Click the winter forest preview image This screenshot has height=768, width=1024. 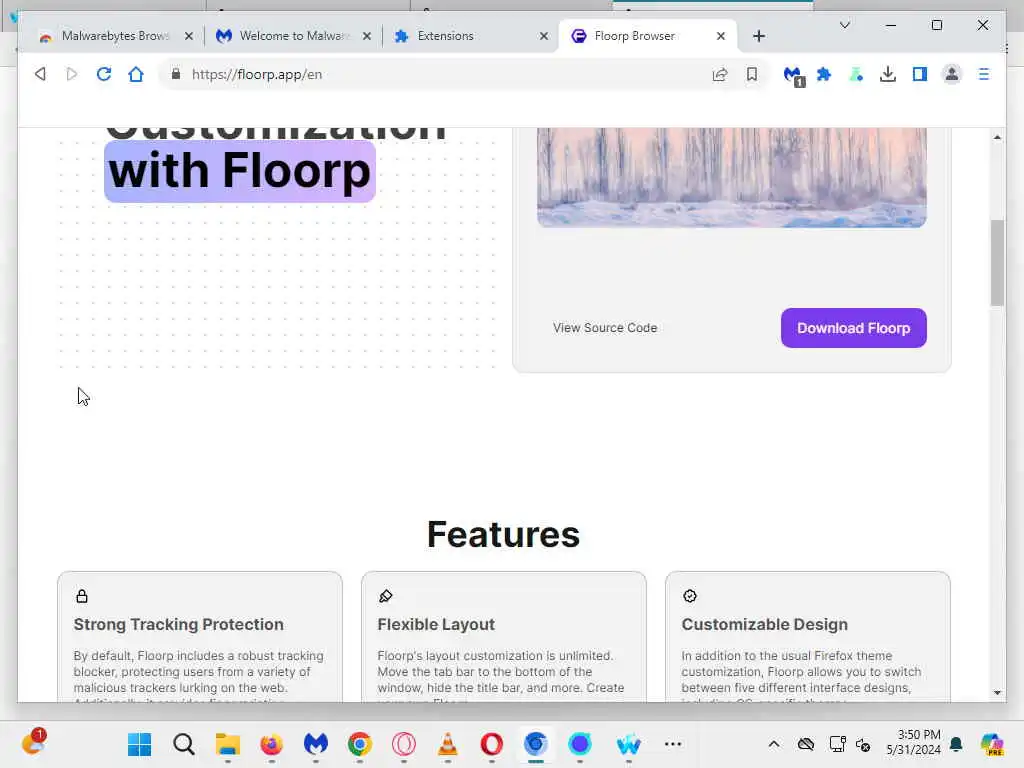[731, 178]
